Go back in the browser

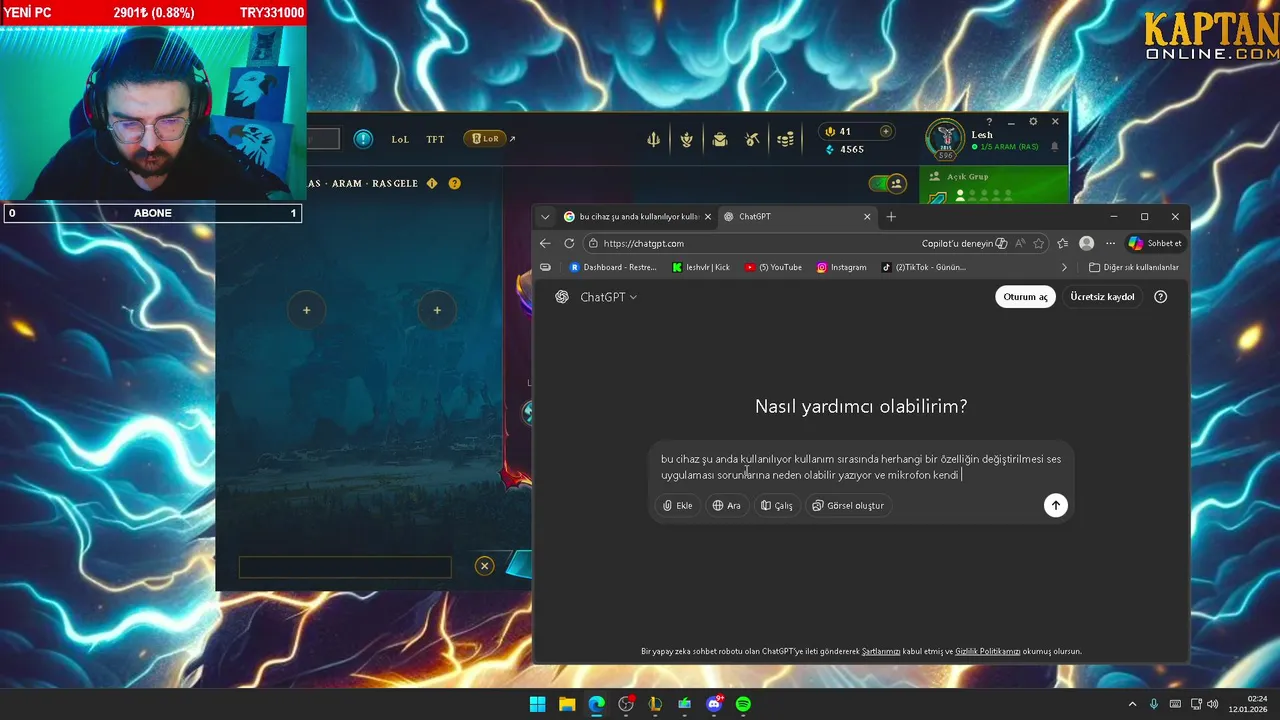coord(545,243)
